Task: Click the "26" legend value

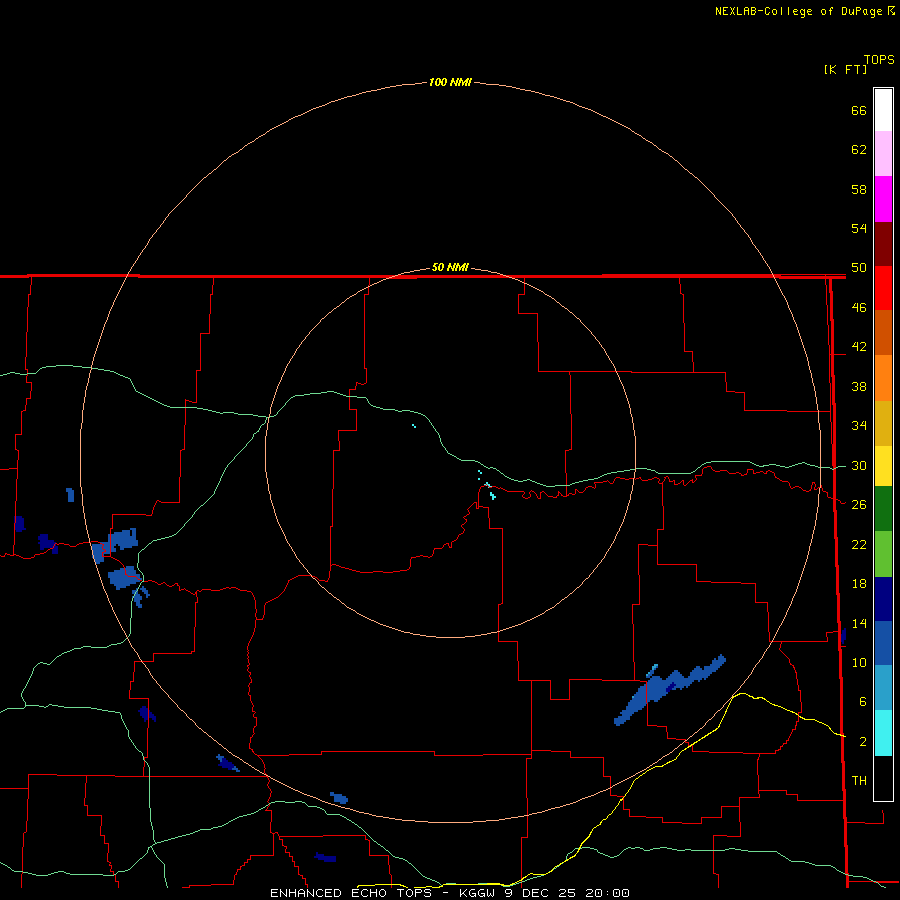Action: tap(859, 505)
